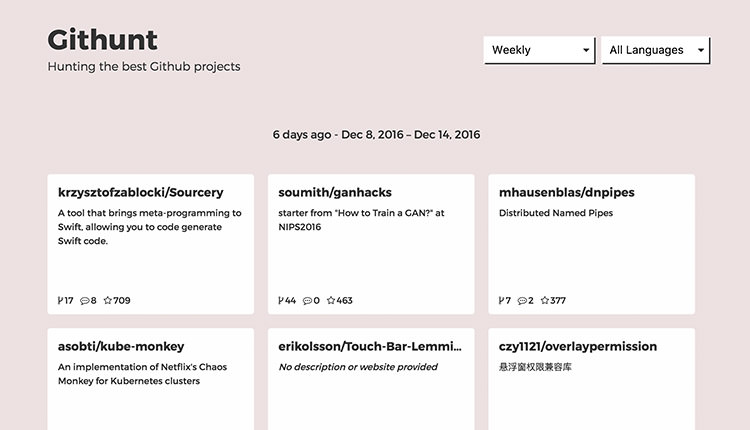Open erikolsson/Touch-Bar-Lemmings repository link
This screenshot has height=430, width=750.
370,346
